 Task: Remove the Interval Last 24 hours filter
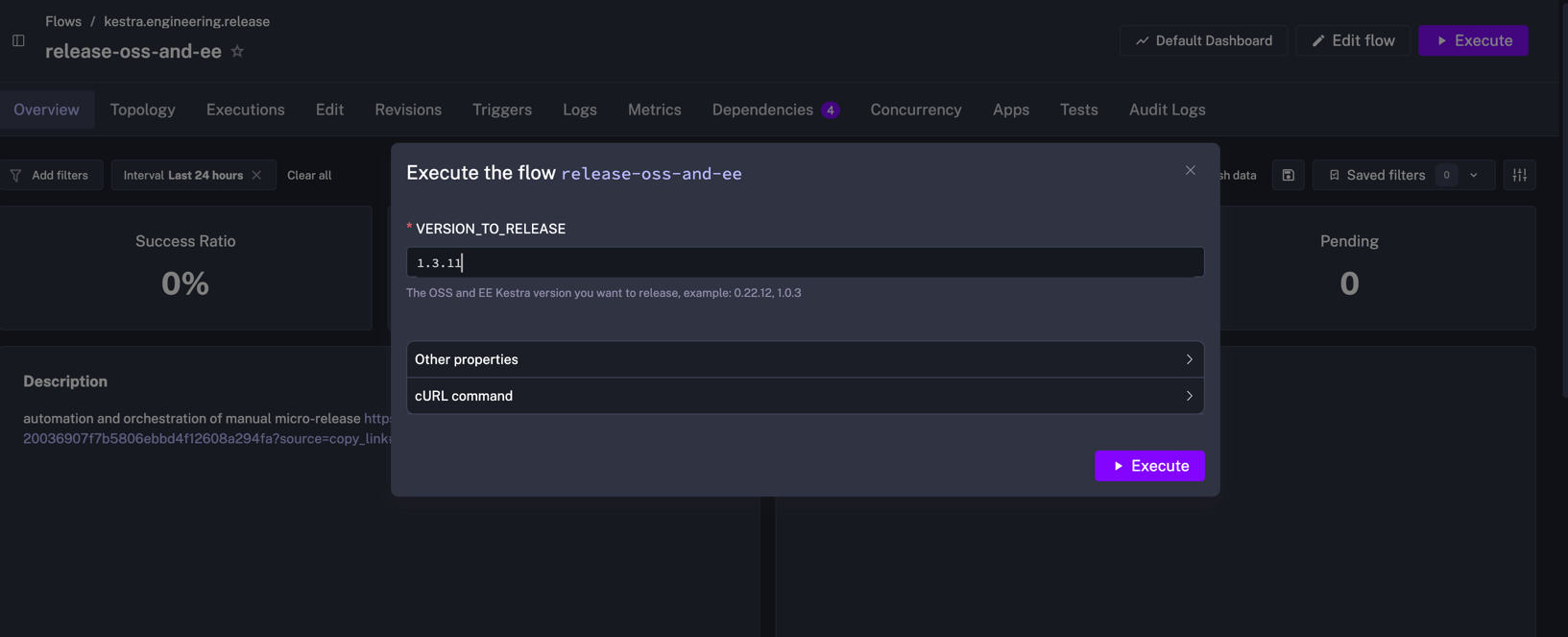tap(256, 175)
